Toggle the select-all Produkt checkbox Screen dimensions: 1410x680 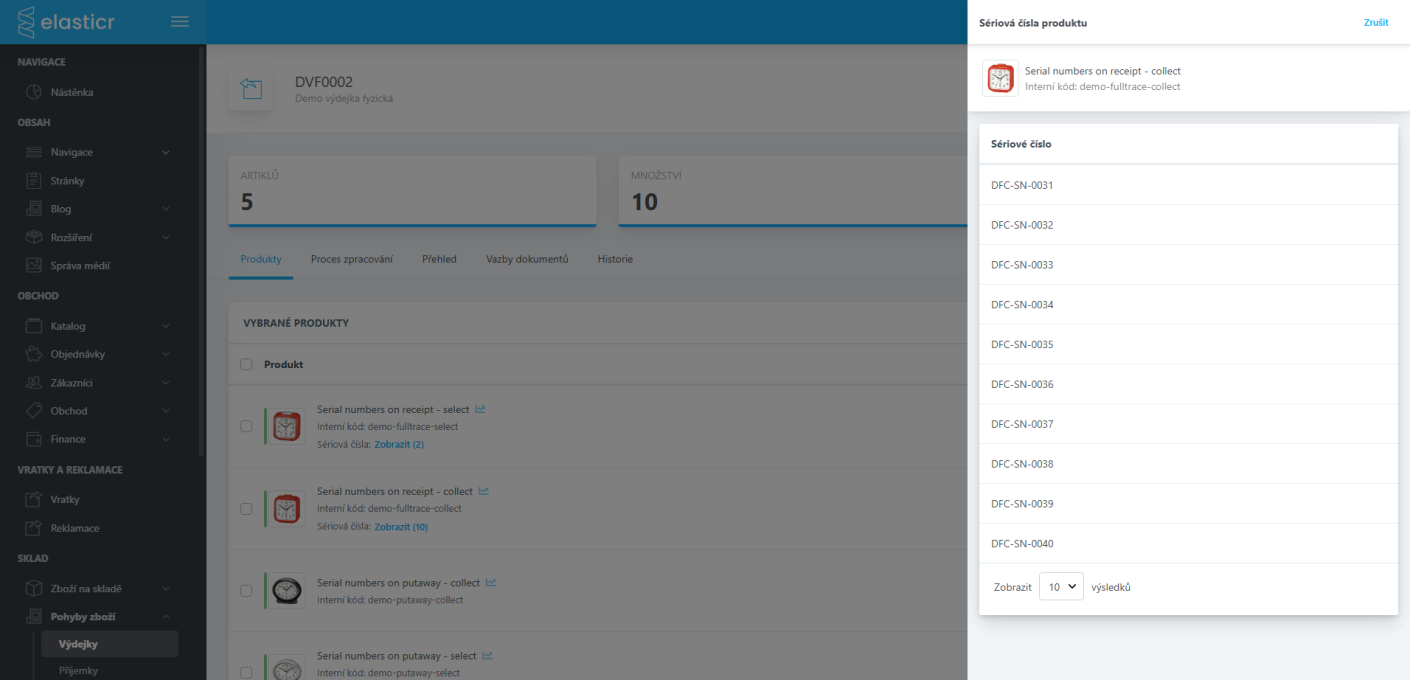(246, 365)
